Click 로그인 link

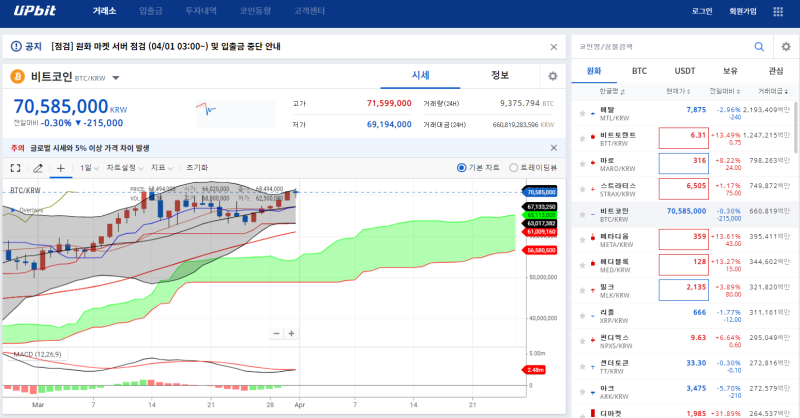point(702,11)
